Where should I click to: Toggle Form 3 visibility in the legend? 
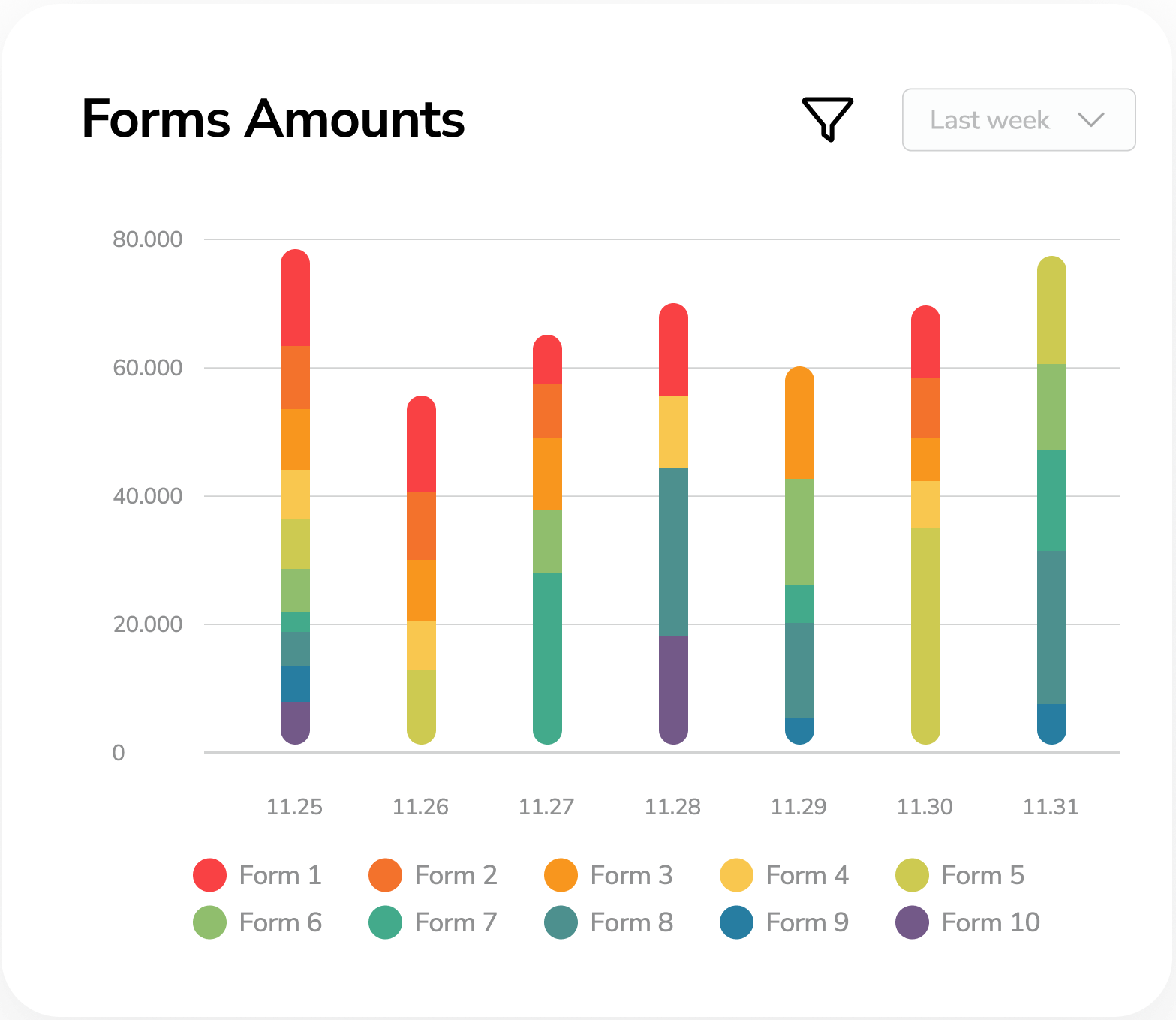click(559, 875)
